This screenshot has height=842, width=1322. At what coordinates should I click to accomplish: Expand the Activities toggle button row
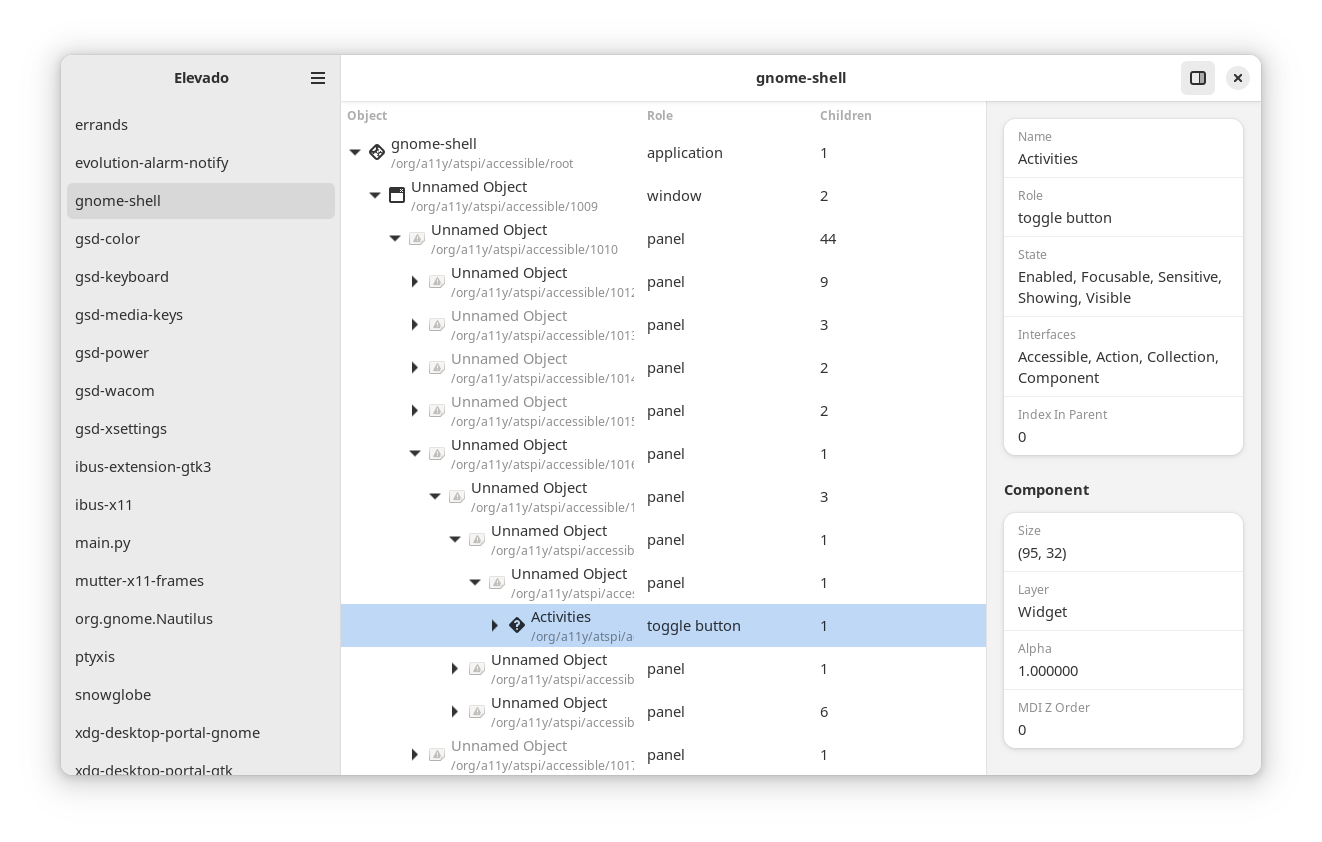(x=495, y=625)
